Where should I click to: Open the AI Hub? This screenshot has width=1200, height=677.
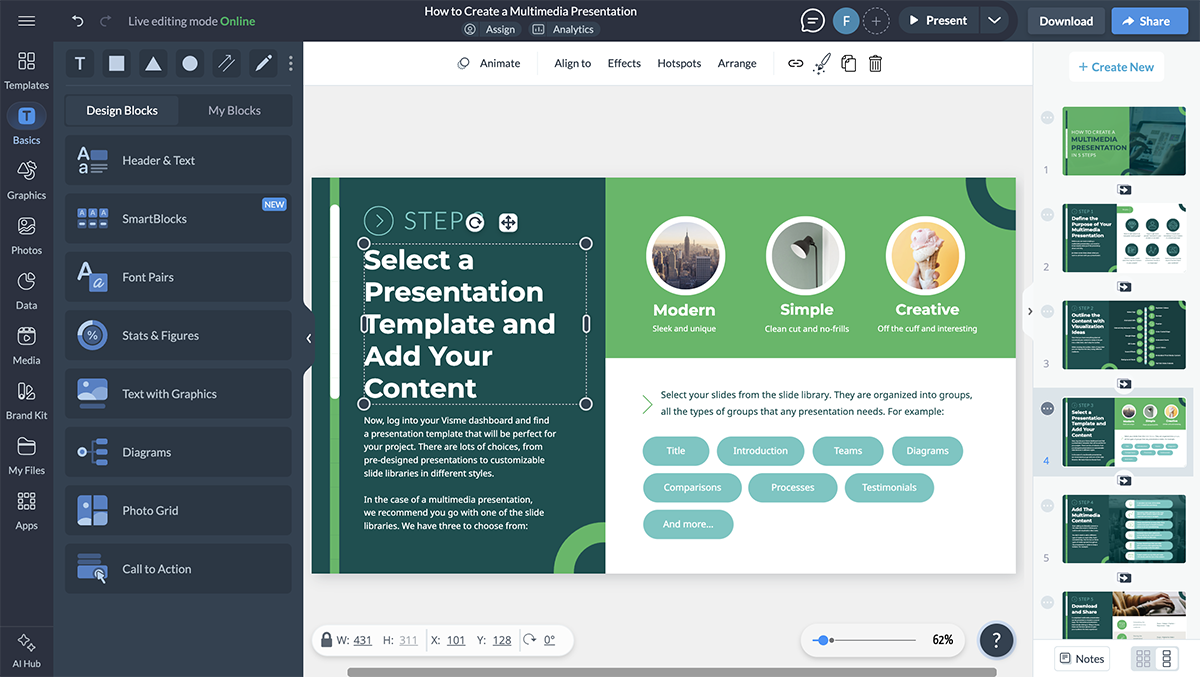click(x=27, y=650)
